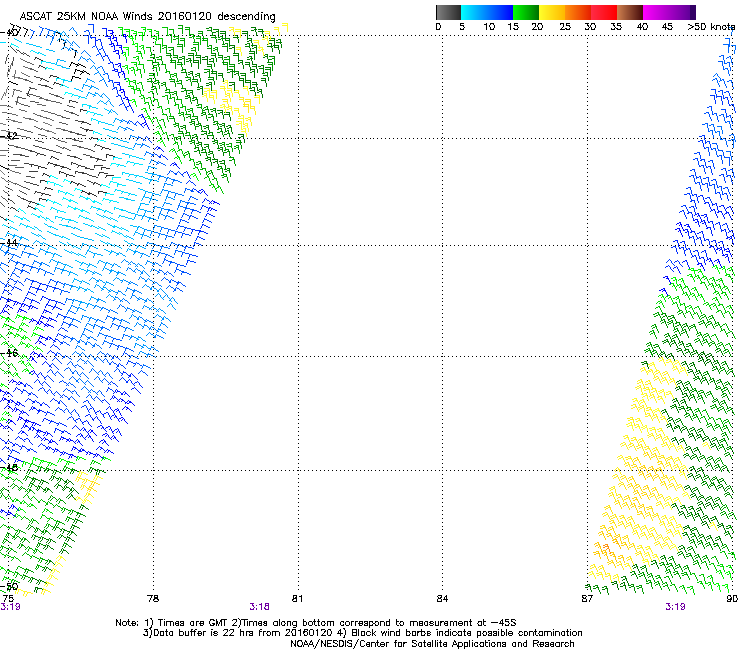This screenshot has height=650, width=740.
Task: Click the '5' legend scale label
Action: click(x=462, y=27)
